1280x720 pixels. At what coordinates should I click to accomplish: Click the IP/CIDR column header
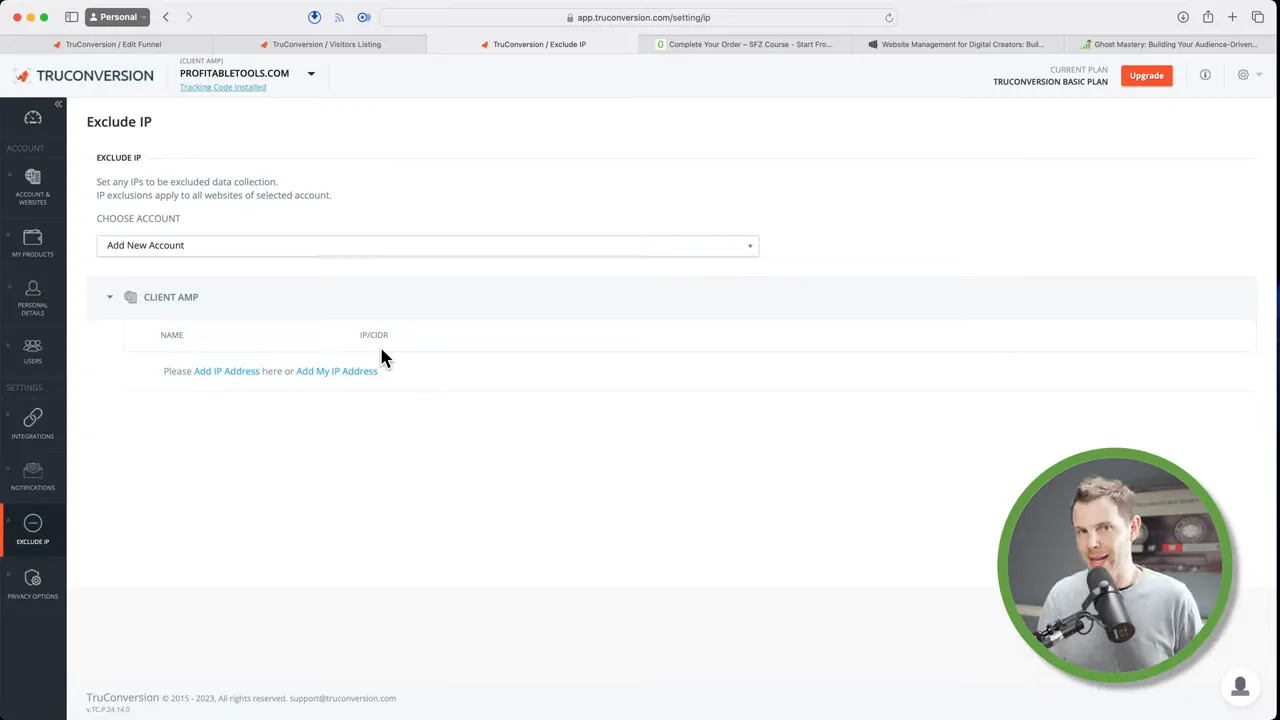374,335
